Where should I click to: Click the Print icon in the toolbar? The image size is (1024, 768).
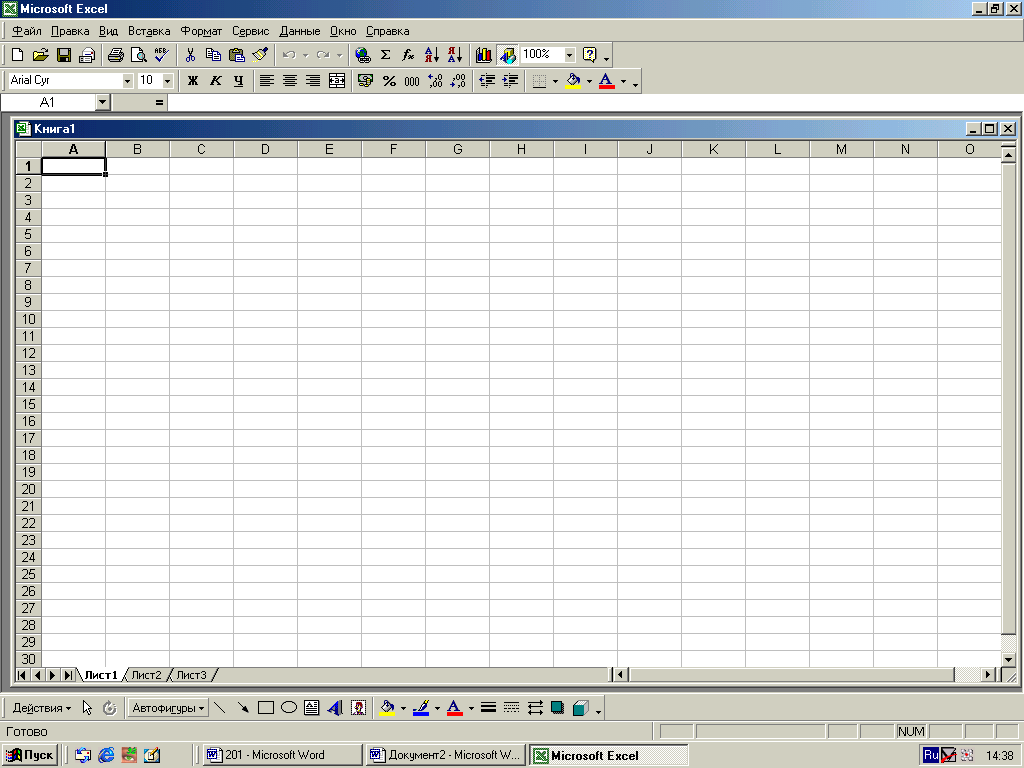(x=116, y=55)
